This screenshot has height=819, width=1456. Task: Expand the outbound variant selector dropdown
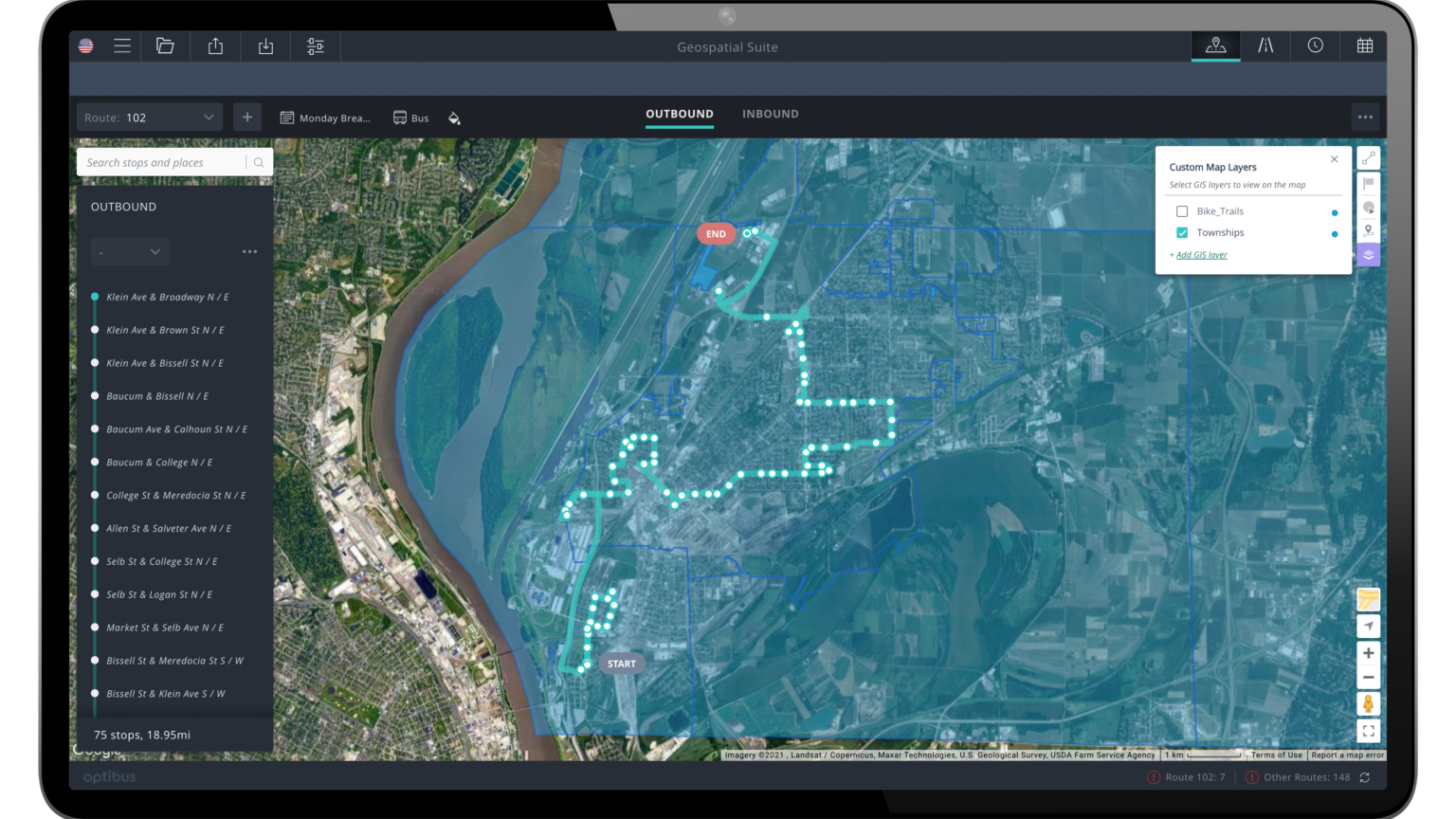click(130, 251)
